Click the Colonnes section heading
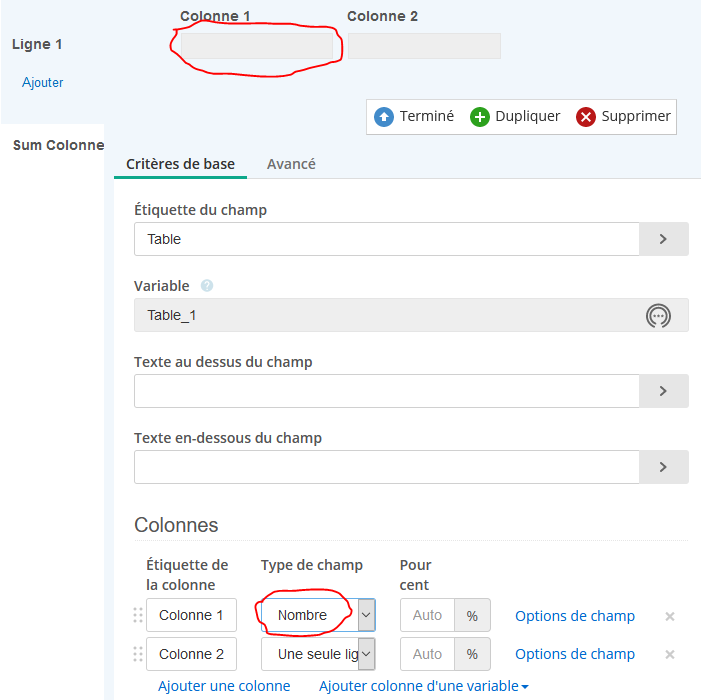The height and width of the screenshot is (700, 701). pos(176,525)
